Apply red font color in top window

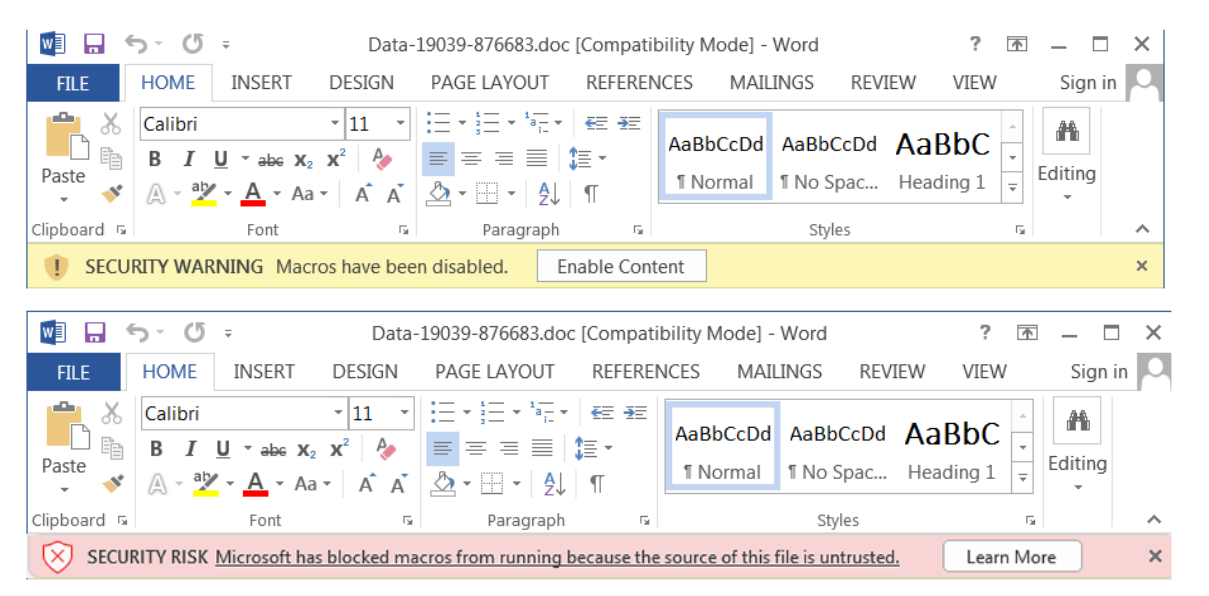point(253,193)
